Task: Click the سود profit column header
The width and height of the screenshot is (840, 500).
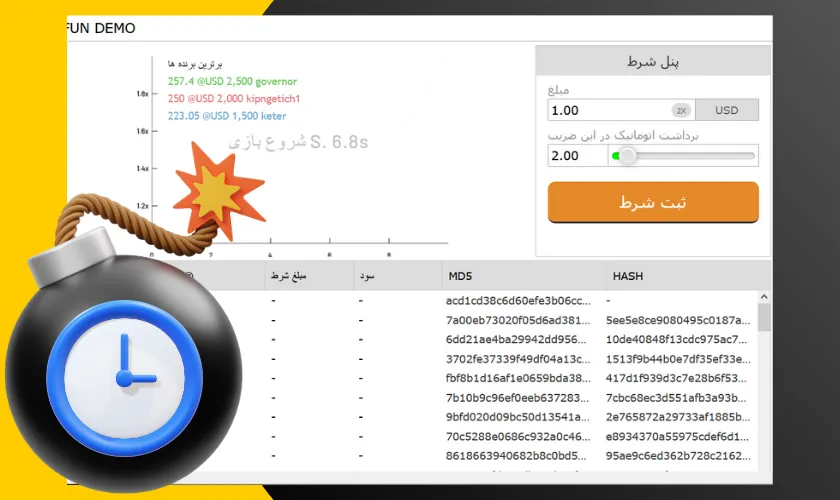Action: click(x=397, y=276)
